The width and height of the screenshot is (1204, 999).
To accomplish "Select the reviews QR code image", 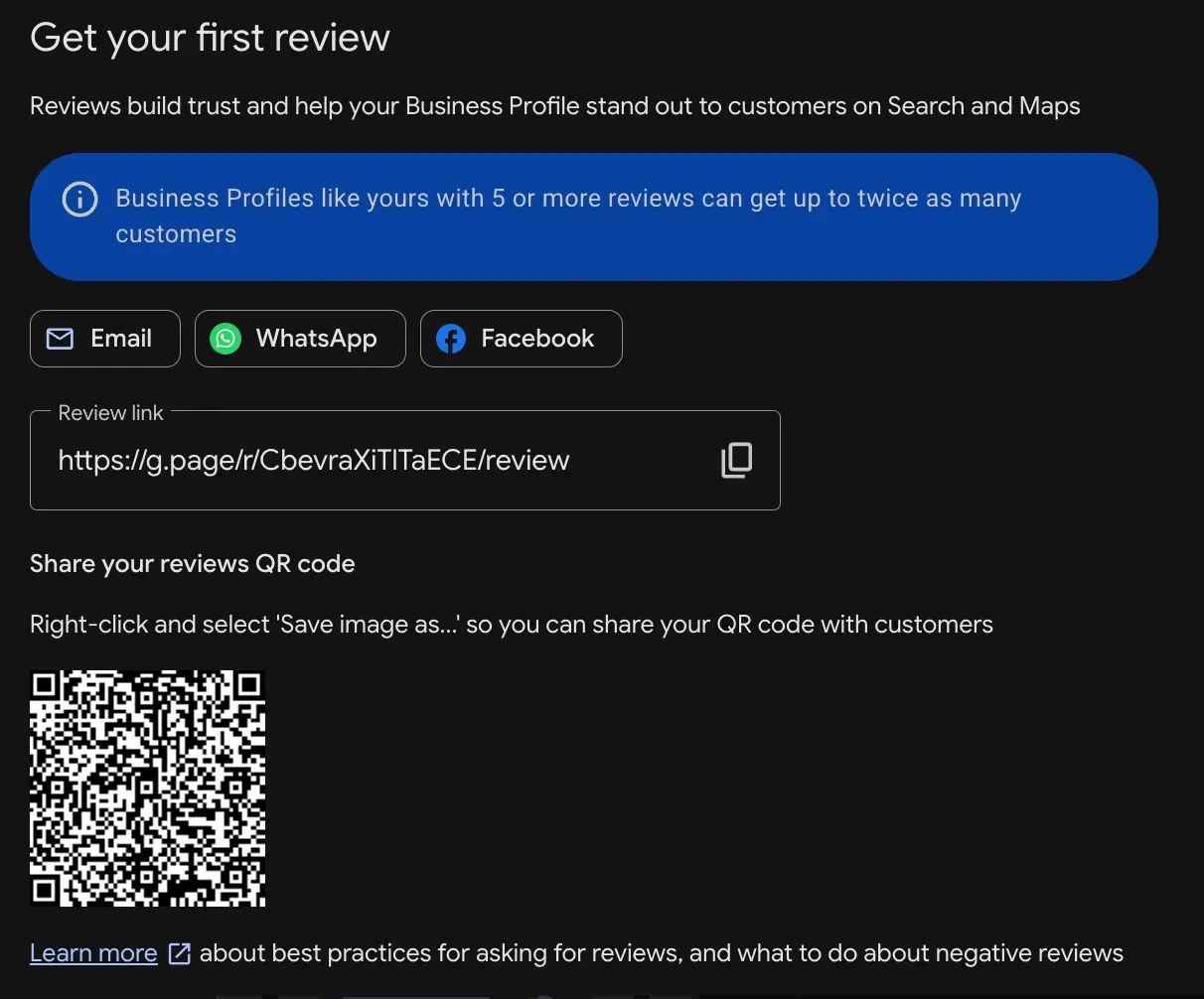I will pyautogui.click(x=148, y=788).
